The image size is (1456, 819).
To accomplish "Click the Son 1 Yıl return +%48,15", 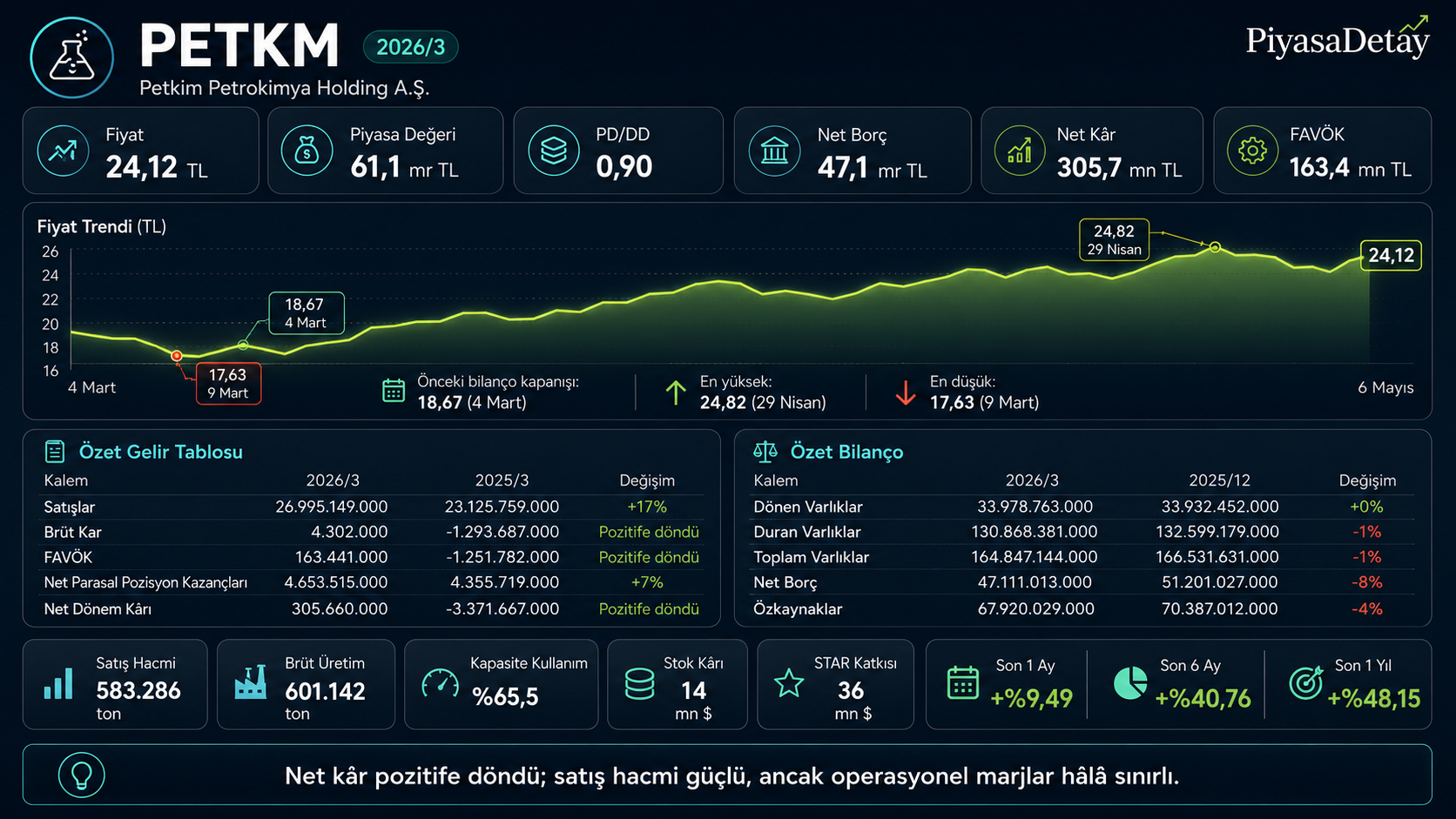I will coord(1373,698).
